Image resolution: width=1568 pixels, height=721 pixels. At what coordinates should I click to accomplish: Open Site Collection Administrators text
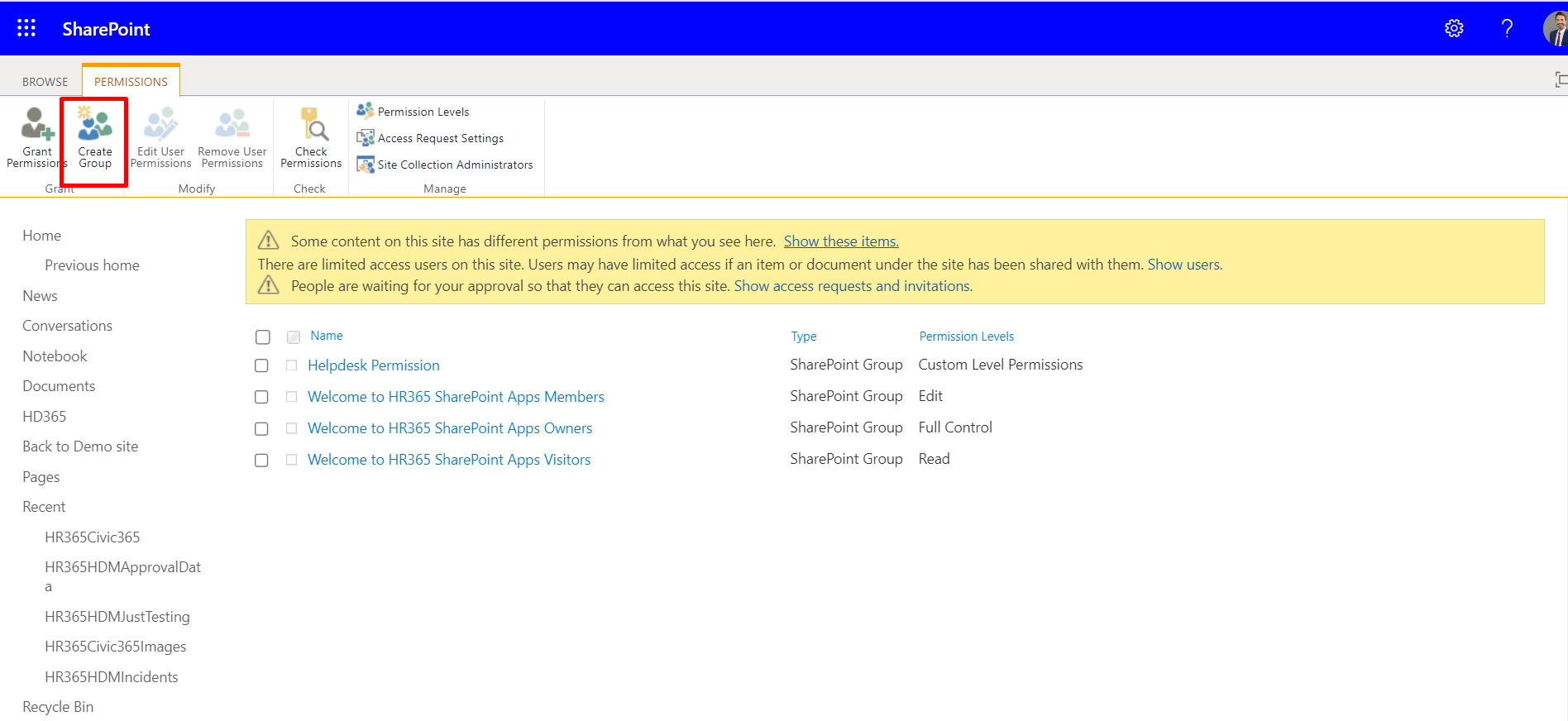click(455, 165)
